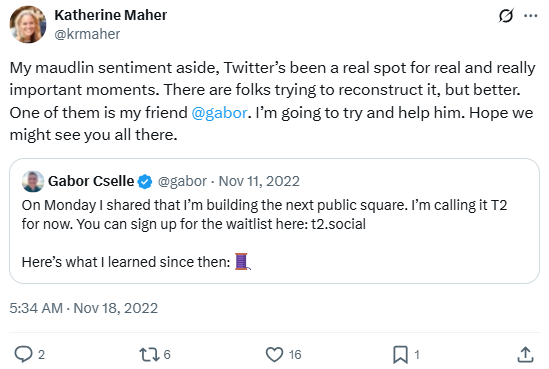Click the Grok slashed-circle icon
Image resolution: width=549 pixels, height=369 pixels.
click(x=506, y=15)
